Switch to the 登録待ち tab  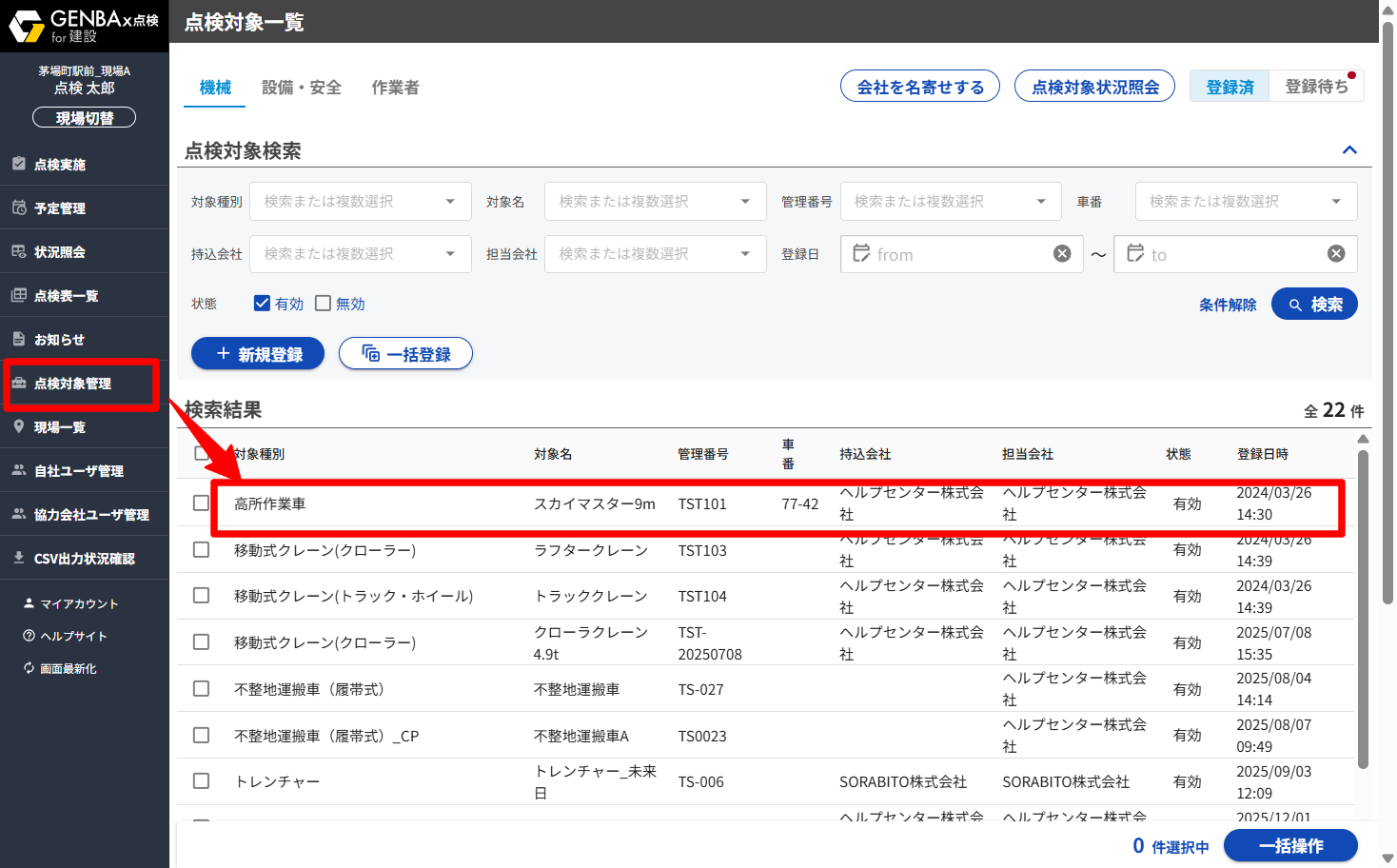tap(1316, 87)
